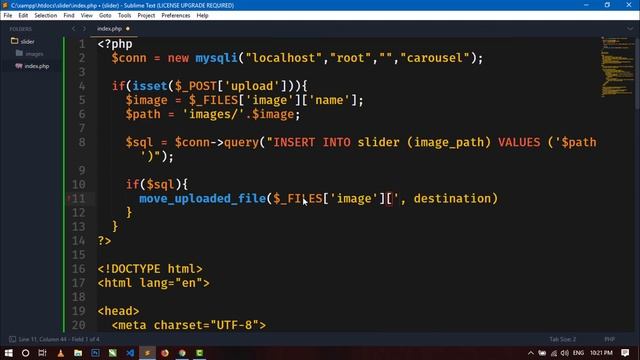The width and height of the screenshot is (640, 360).
Task: Click line number 16 in gutter
Action: click(x=78, y=269)
